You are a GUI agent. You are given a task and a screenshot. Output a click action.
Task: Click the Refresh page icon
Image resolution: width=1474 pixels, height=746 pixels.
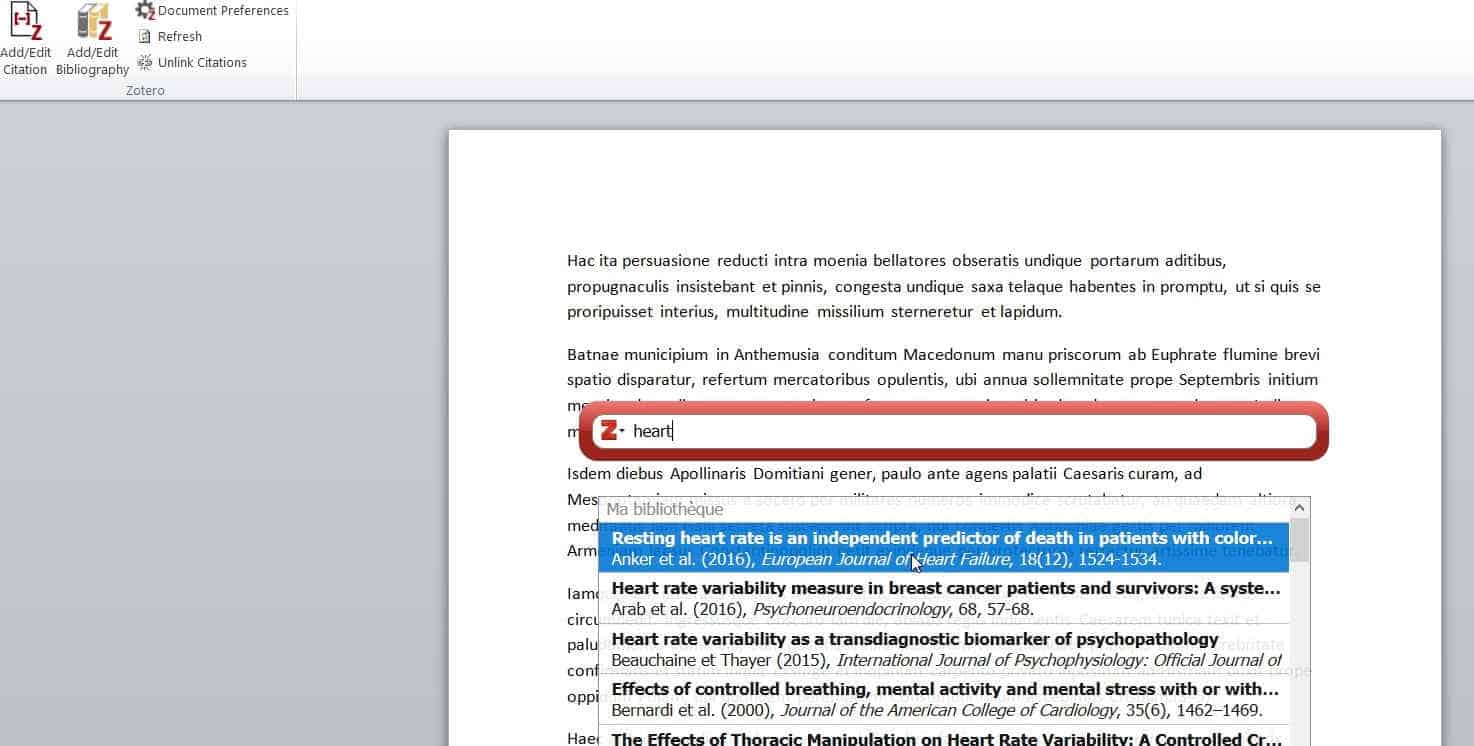pyautogui.click(x=145, y=36)
